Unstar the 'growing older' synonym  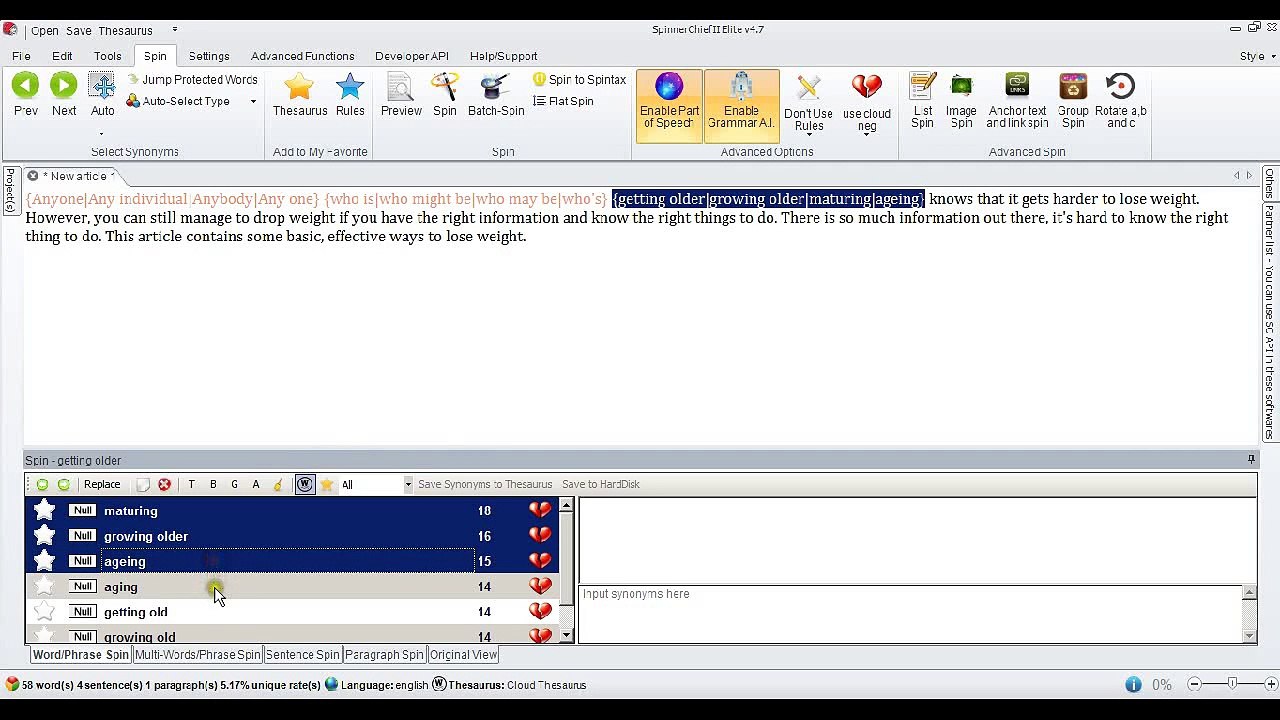[44, 535]
